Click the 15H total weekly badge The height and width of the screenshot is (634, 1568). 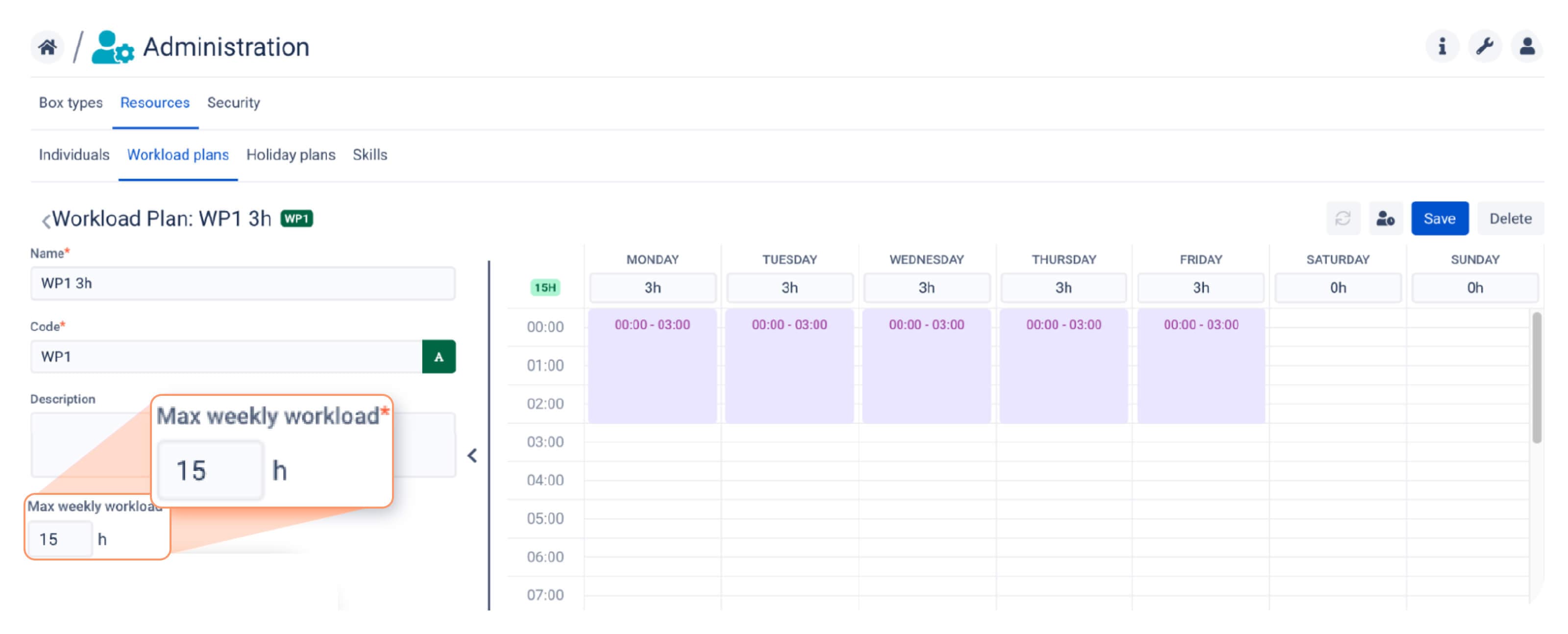(545, 288)
